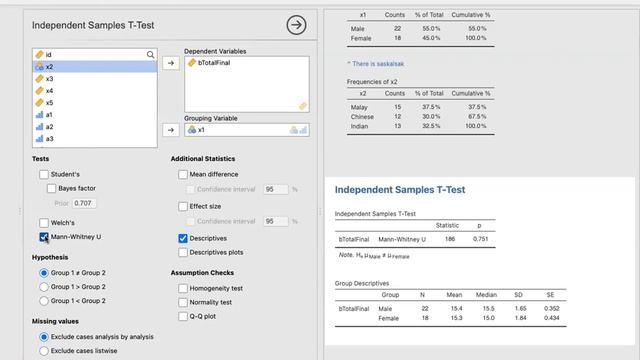Move variable to Grouping Variable arrow
This screenshot has height=360, width=640.
[x=171, y=130]
